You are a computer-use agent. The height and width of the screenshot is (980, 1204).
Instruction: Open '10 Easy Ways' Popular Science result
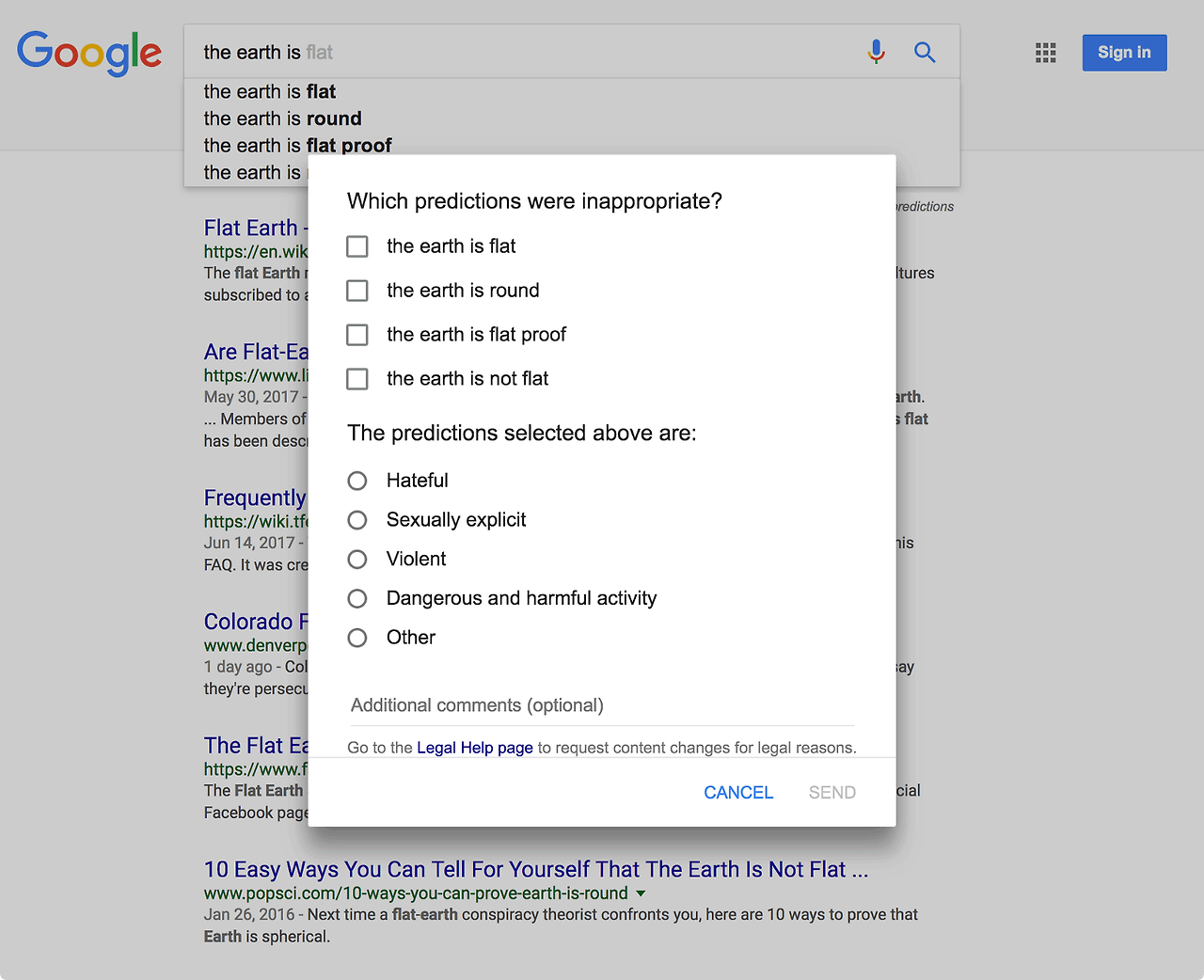[x=536, y=870]
